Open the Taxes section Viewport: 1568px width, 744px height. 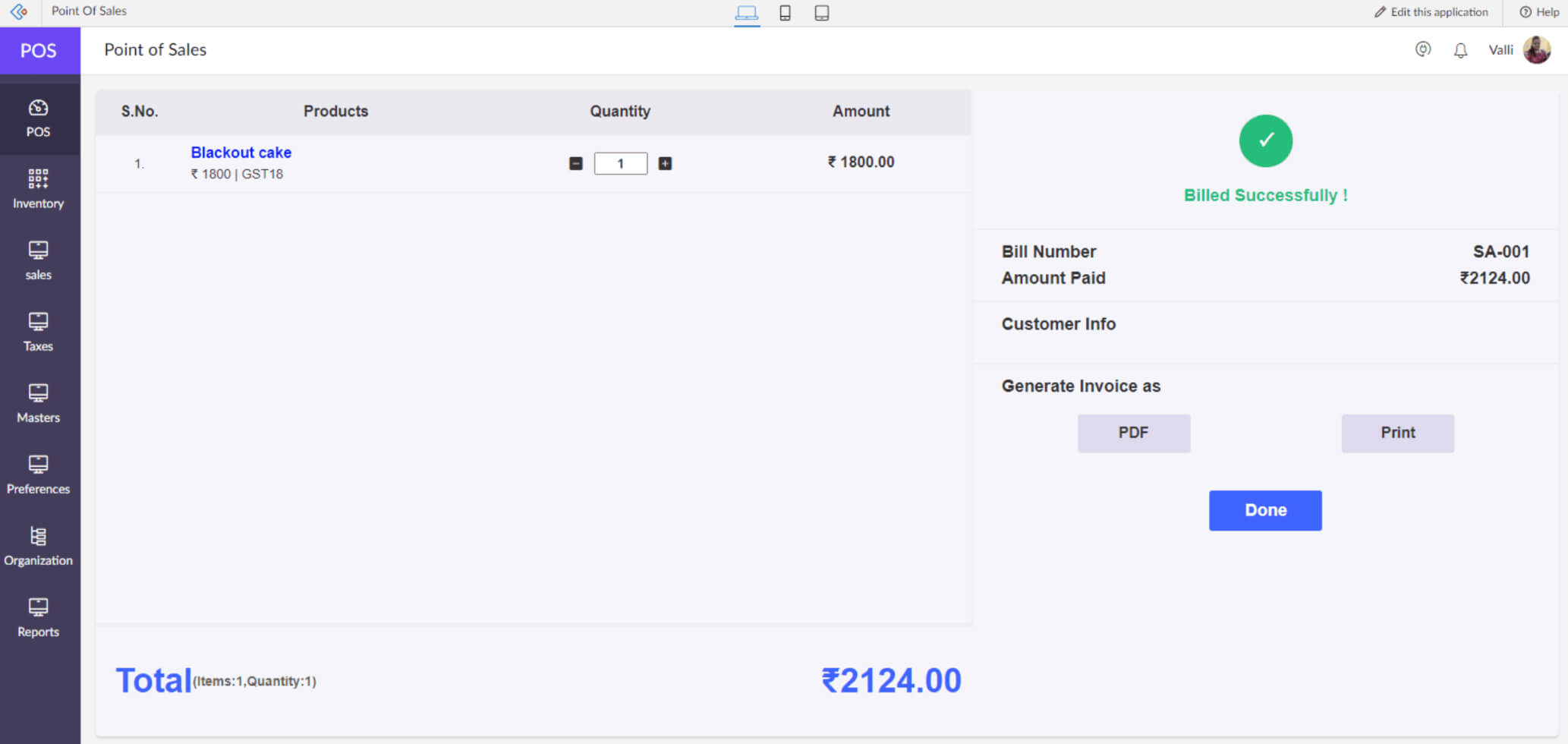pyautogui.click(x=38, y=329)
